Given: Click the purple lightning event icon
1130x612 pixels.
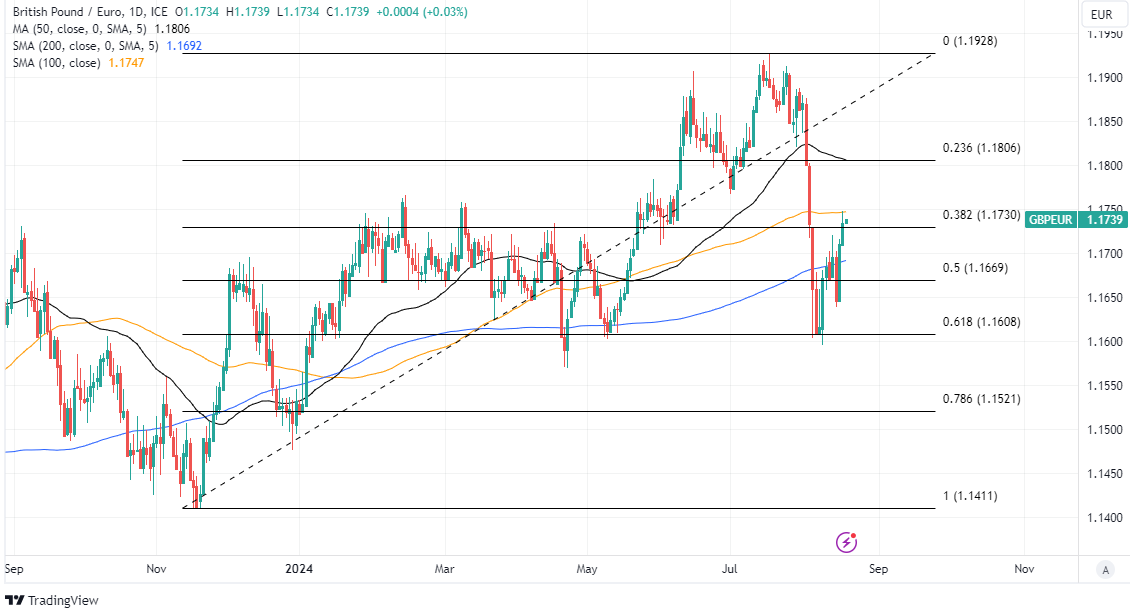Looking at the screenshot, I should (x=847, y=542).
